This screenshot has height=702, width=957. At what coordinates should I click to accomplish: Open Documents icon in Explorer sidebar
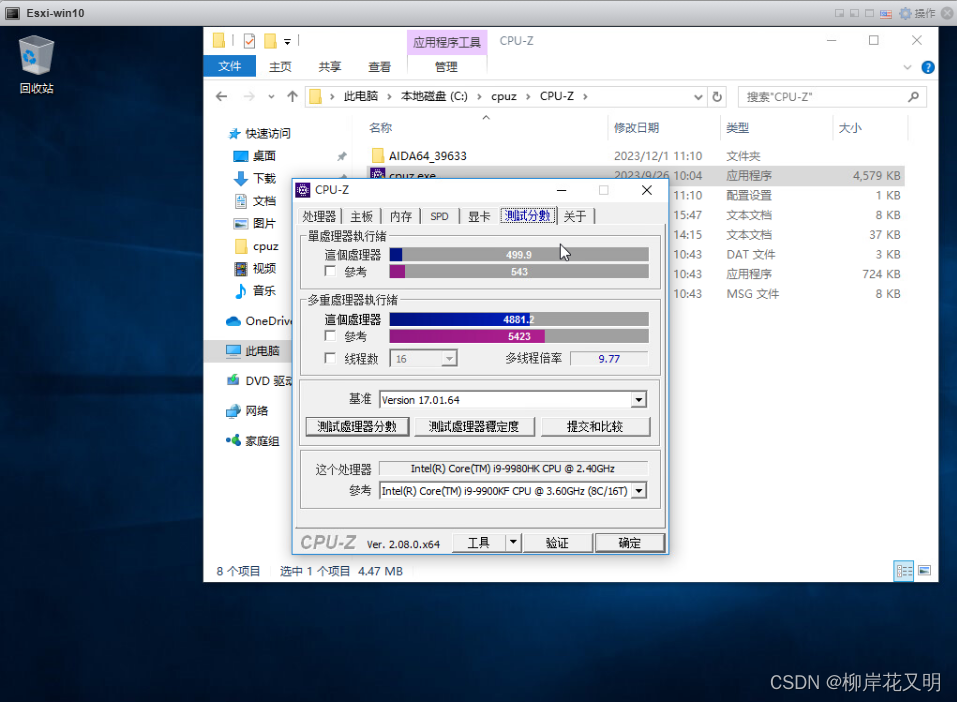pos(240,201)
